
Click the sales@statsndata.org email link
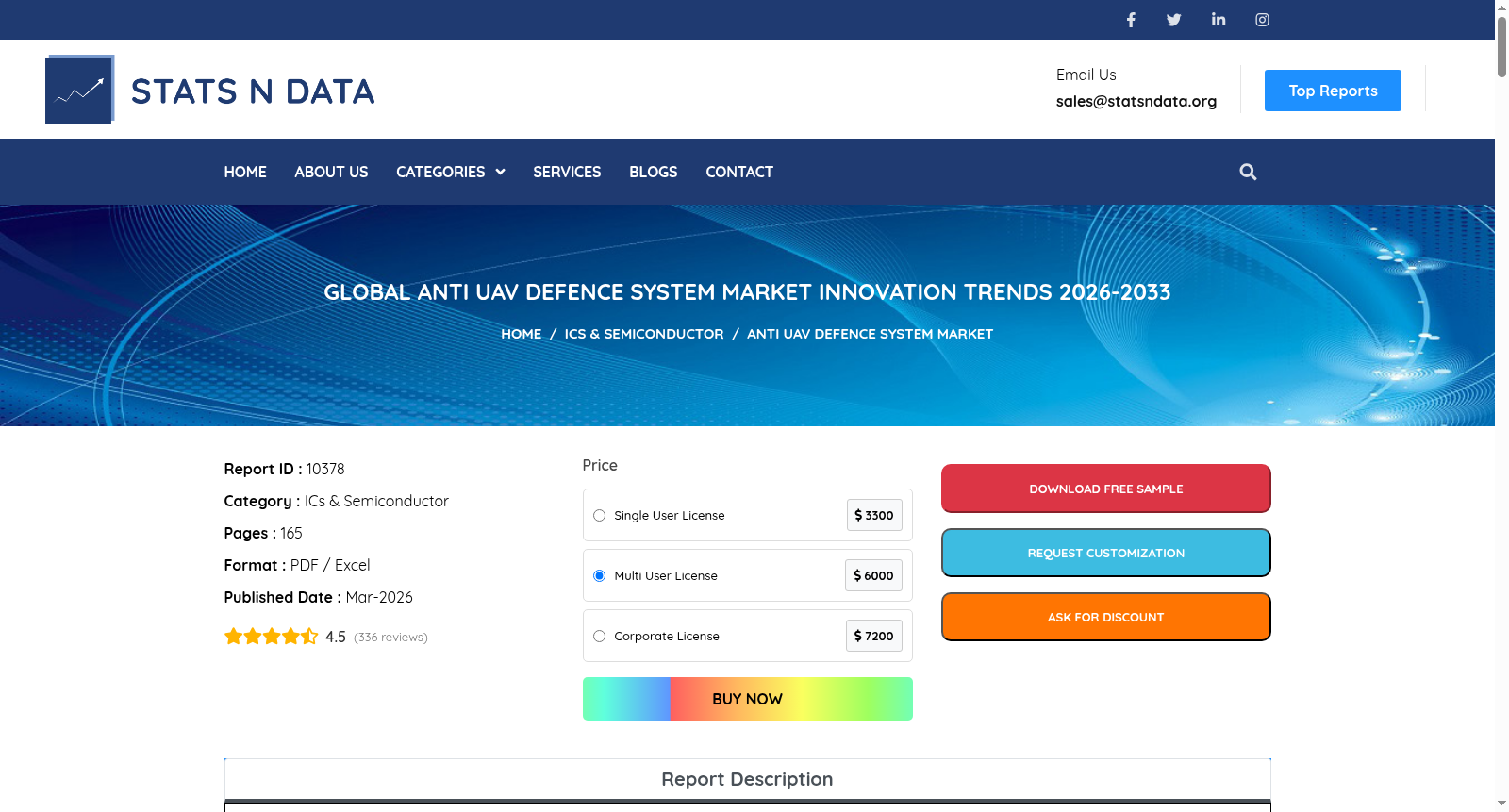[x=1136, y=101]
